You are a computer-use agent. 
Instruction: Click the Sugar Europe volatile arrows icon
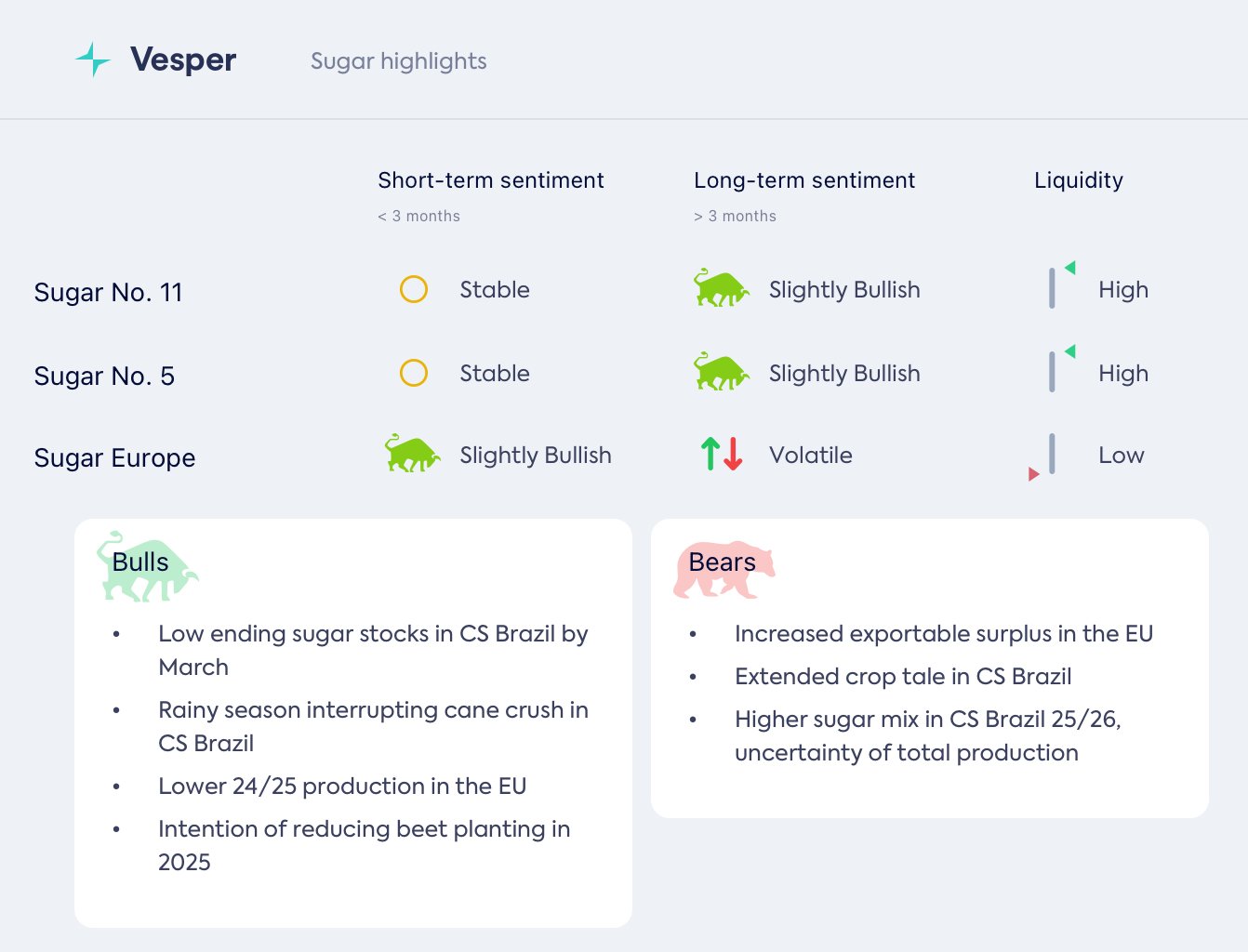(x=722, y=455)
